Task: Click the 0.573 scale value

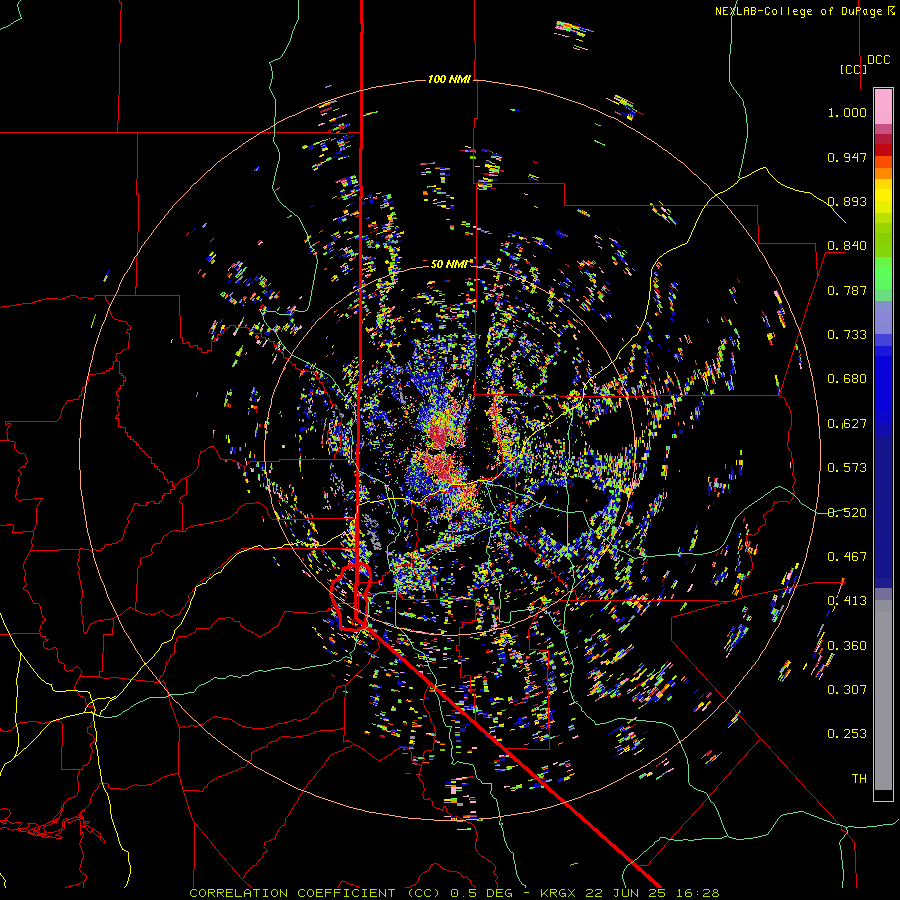Action: coord(847,468)
